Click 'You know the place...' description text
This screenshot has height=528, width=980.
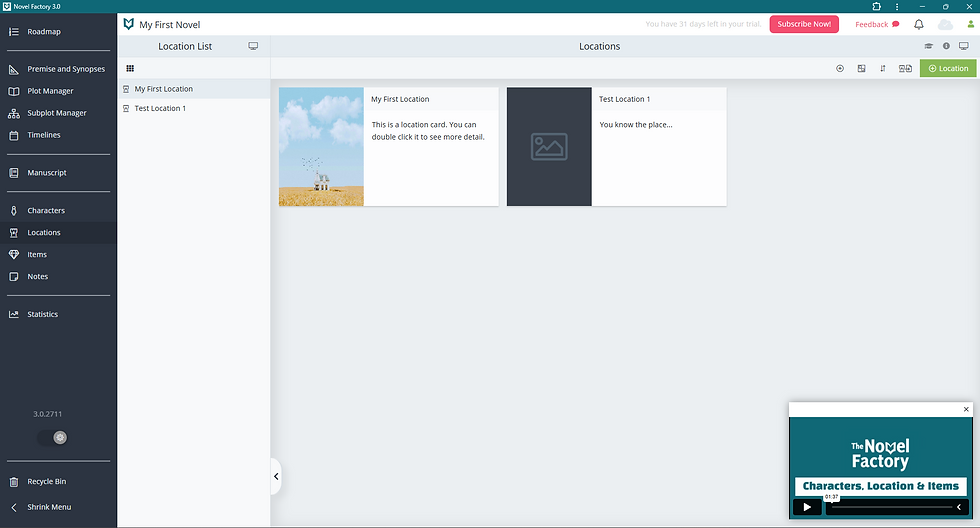(636, 124)
